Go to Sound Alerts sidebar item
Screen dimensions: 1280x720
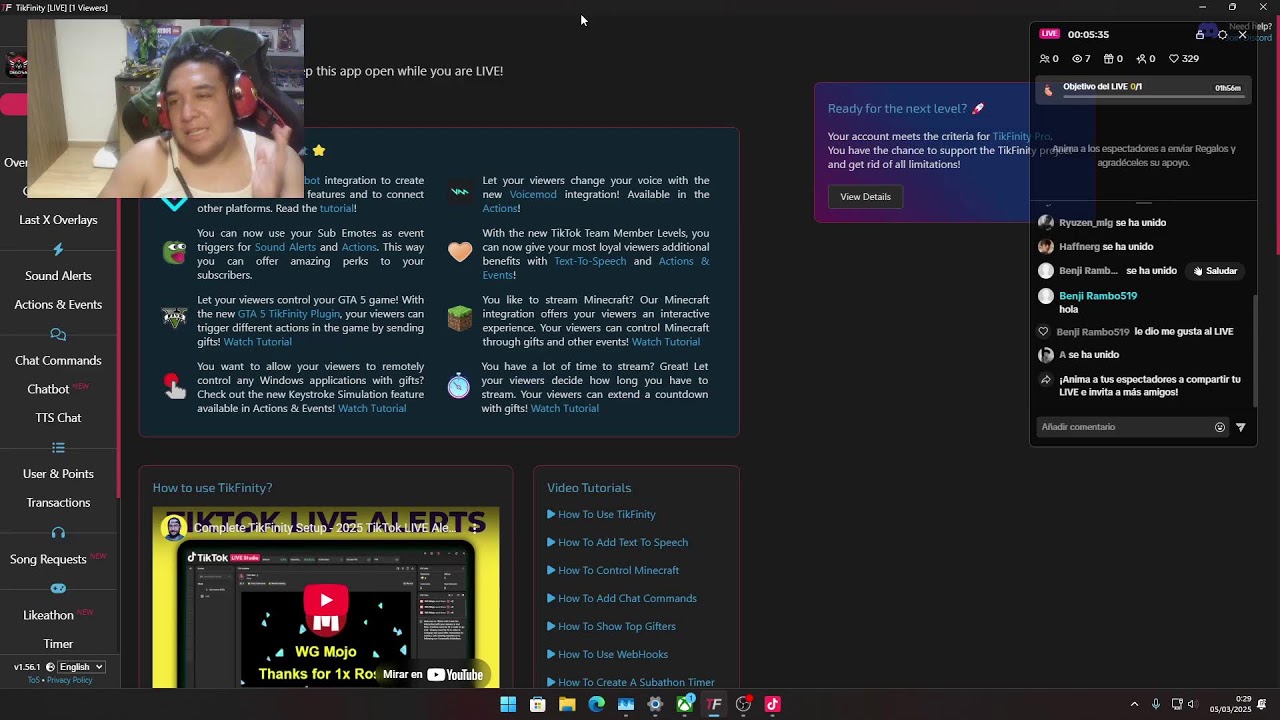58,276
